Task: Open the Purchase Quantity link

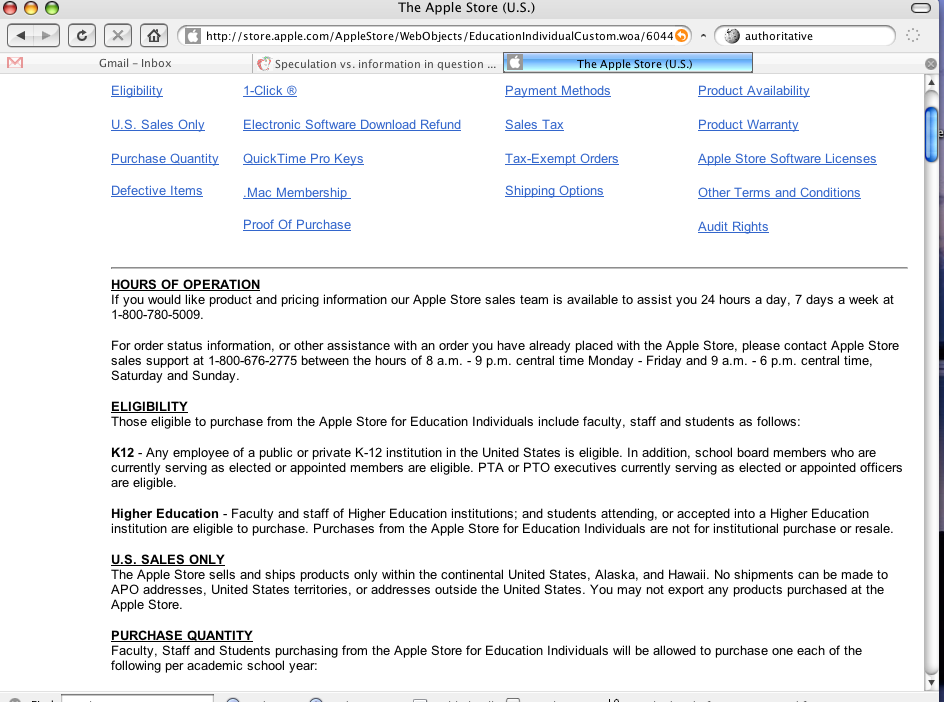Action: pos(164,159)
